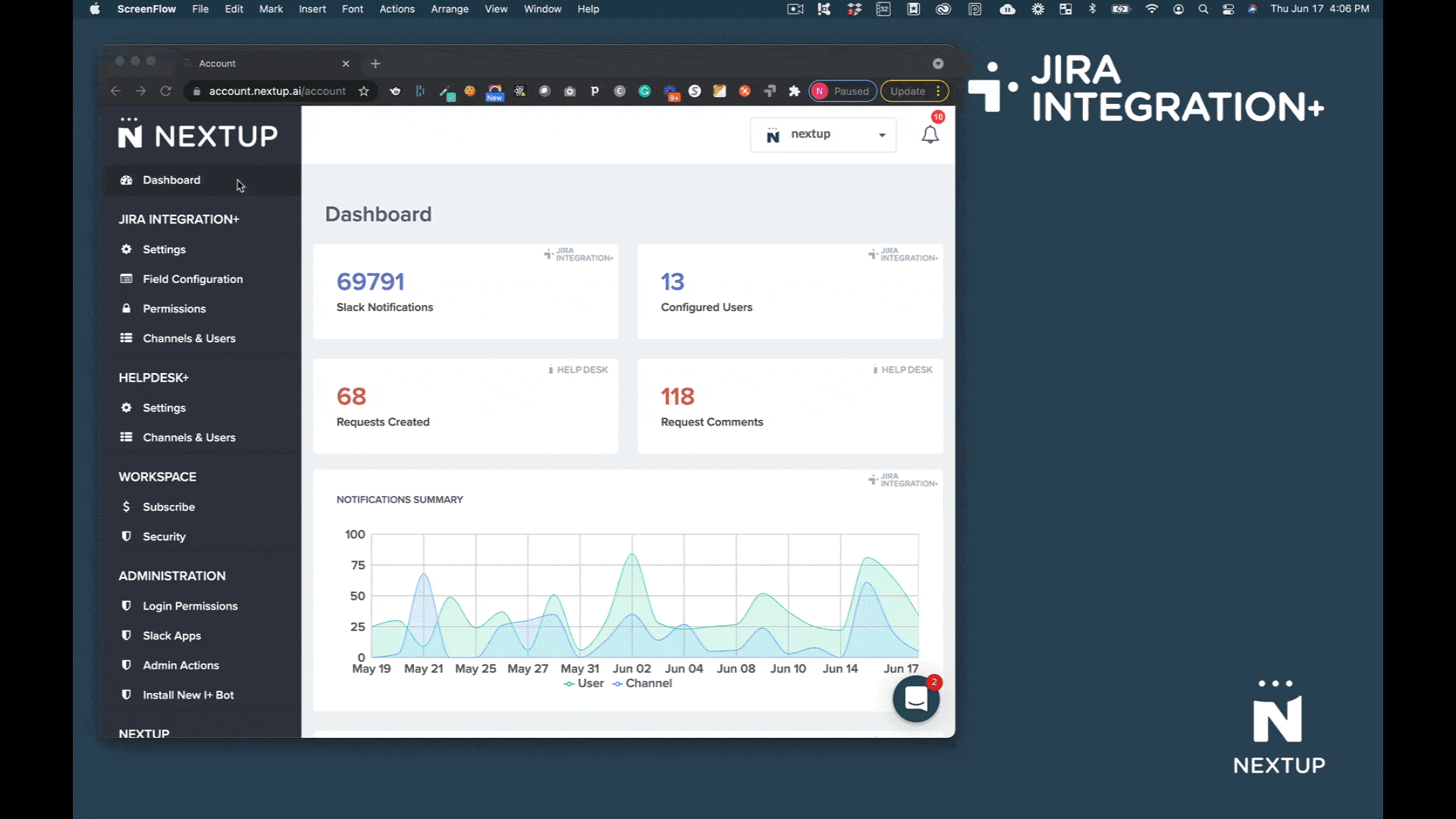Click the Grammarly extension icon

click(645, 91)
